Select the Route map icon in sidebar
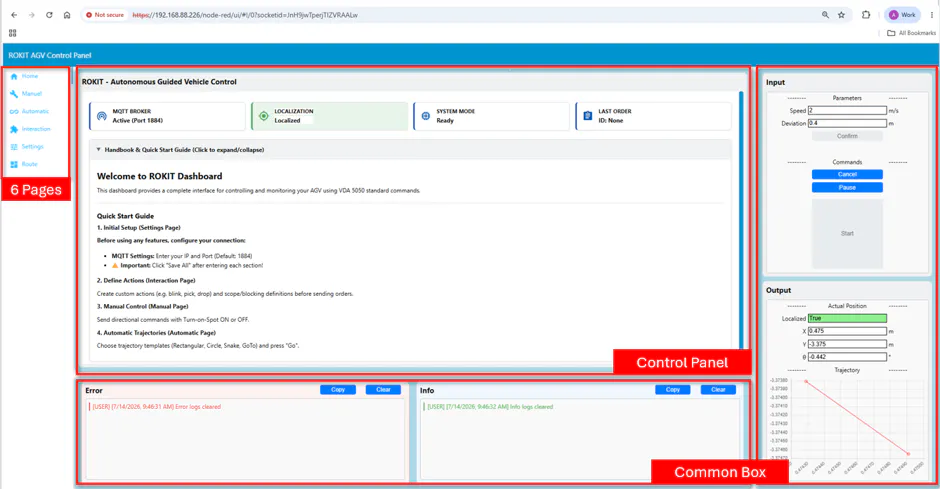This screenshot has width=940, height=489. 14,164
